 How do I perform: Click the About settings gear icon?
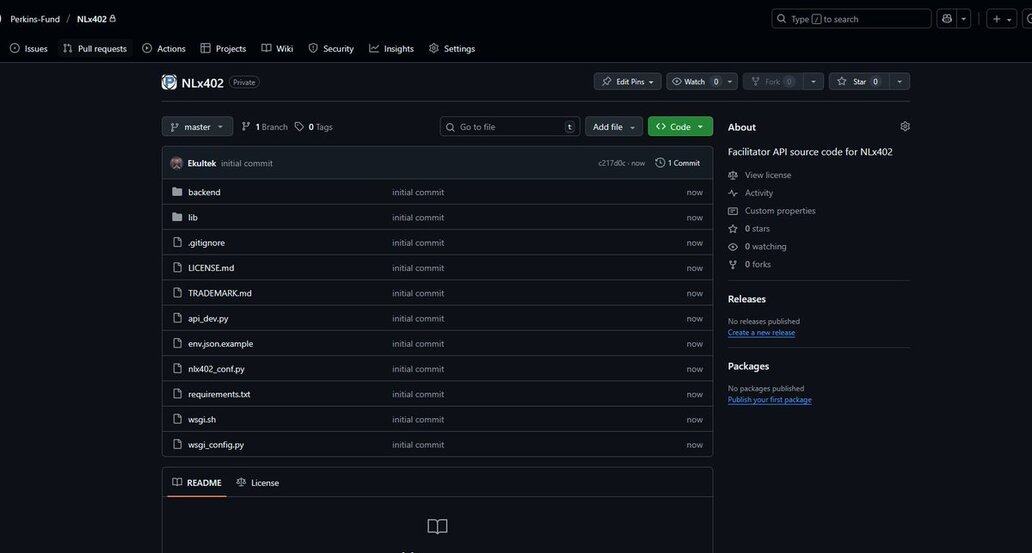(x=905, y=127)
